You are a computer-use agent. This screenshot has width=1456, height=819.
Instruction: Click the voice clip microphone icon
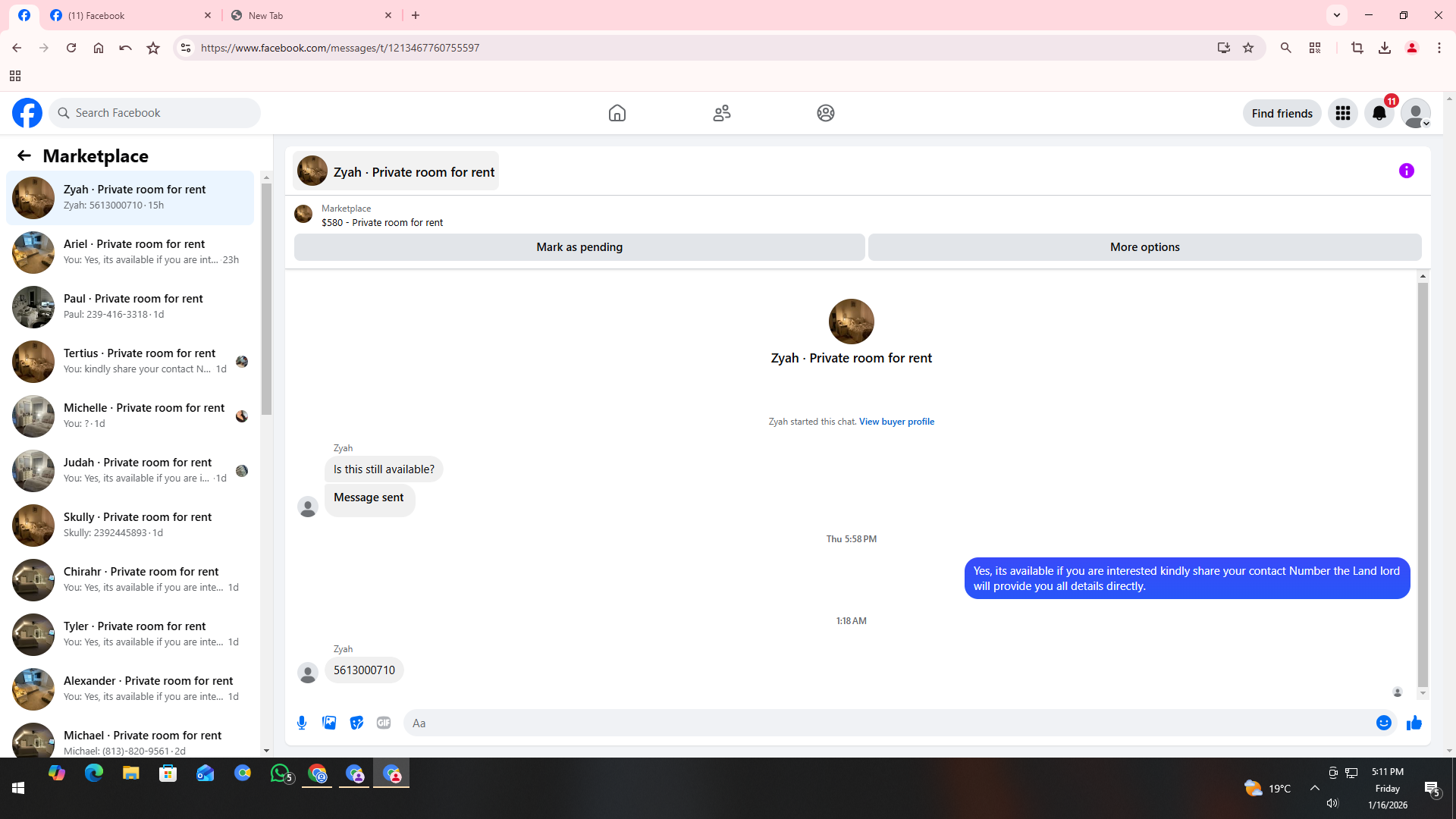pyautogui.click(x=302, y=723)
